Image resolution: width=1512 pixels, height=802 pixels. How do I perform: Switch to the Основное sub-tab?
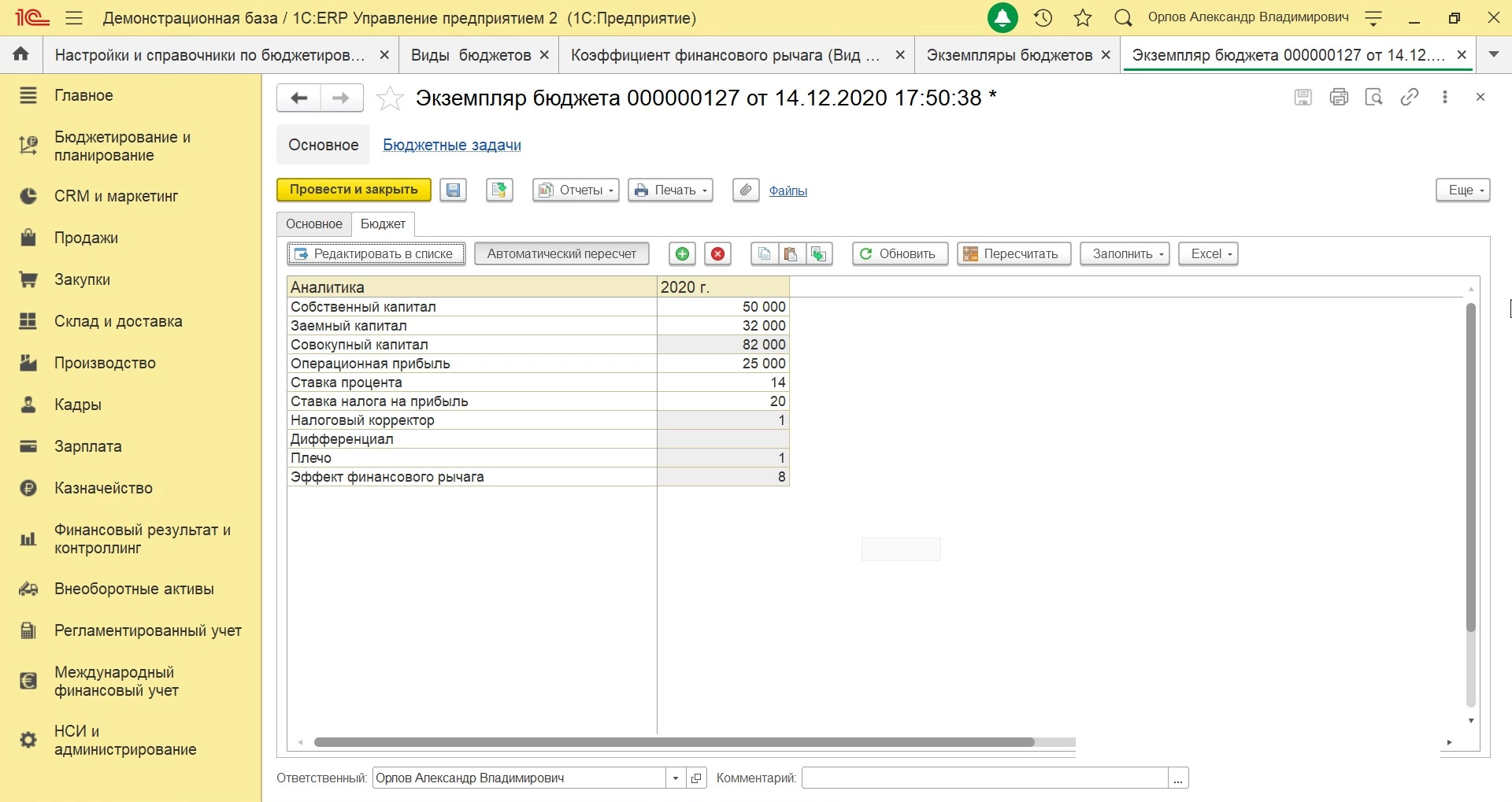point(314,224)
